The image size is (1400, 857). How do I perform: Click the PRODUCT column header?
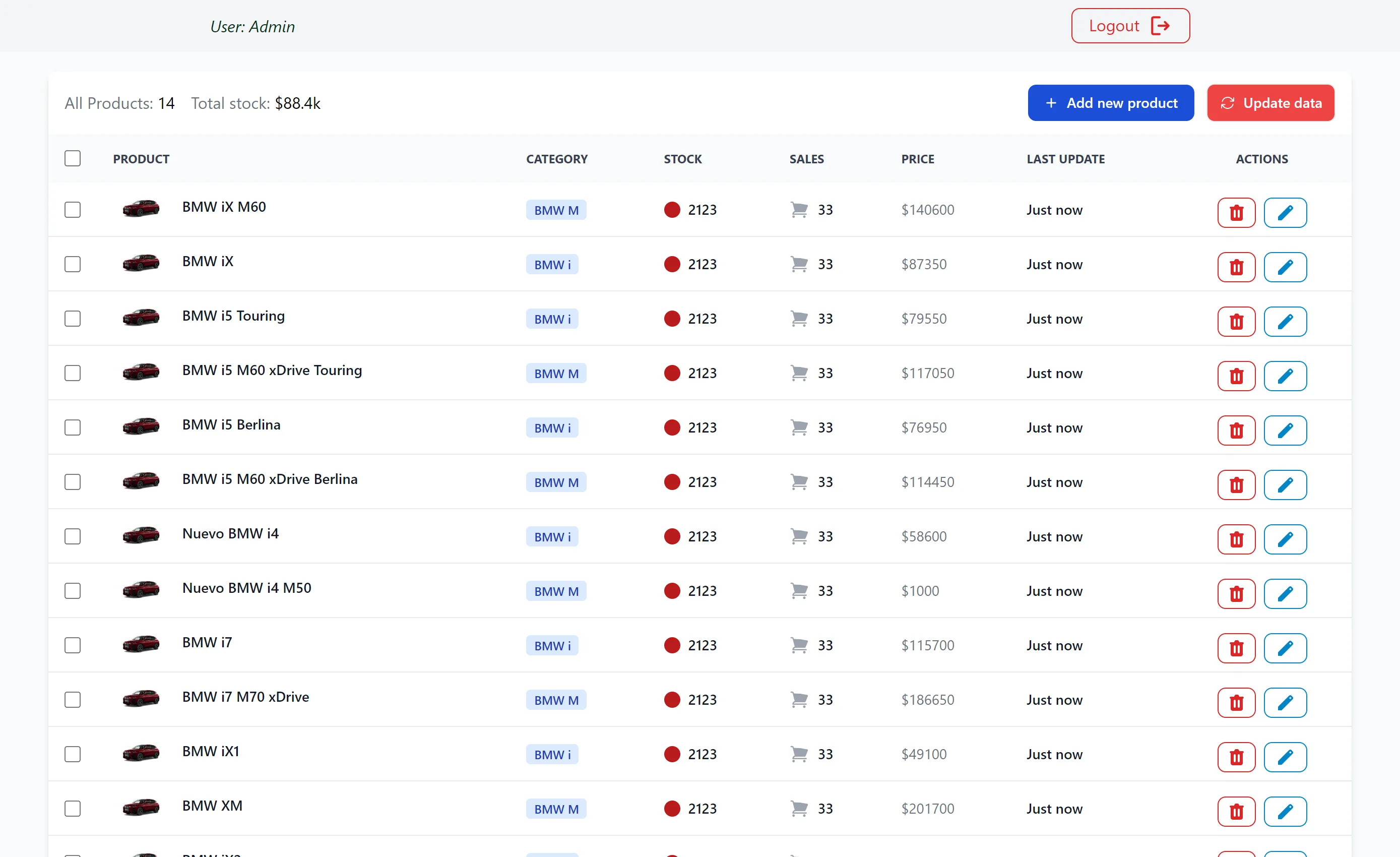[141, 160]
